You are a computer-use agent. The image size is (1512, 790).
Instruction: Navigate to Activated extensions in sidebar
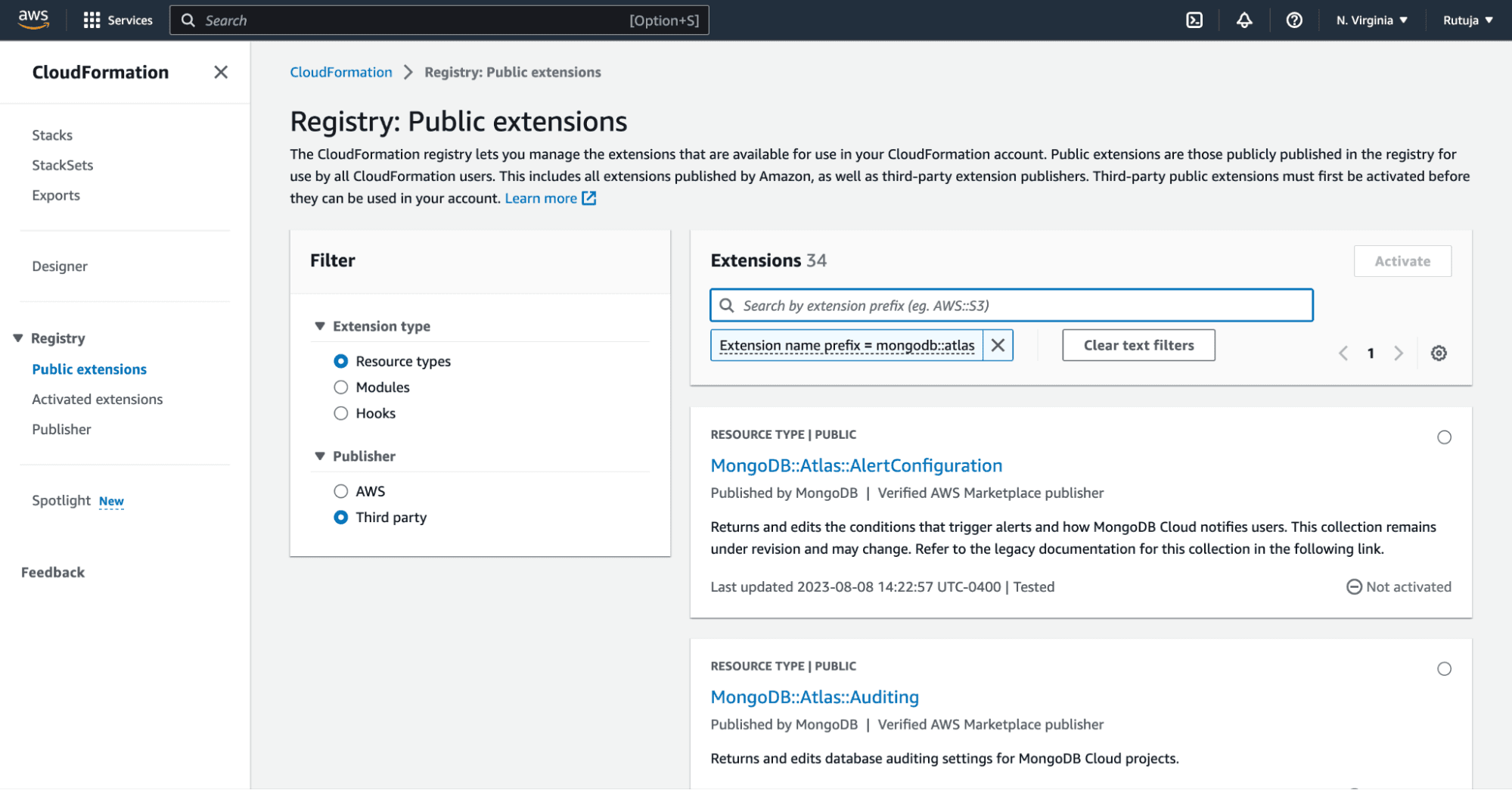97,399
